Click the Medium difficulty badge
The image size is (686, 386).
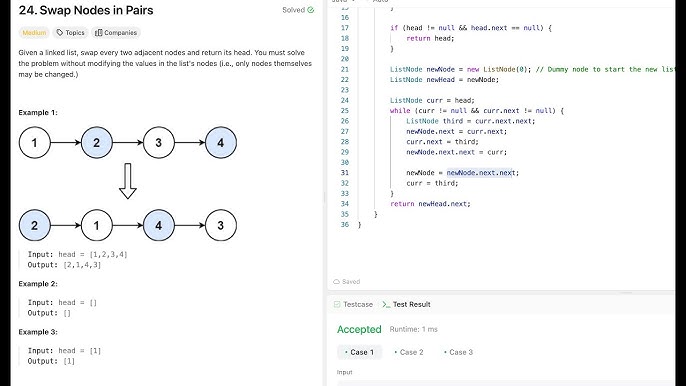(34, 33)
